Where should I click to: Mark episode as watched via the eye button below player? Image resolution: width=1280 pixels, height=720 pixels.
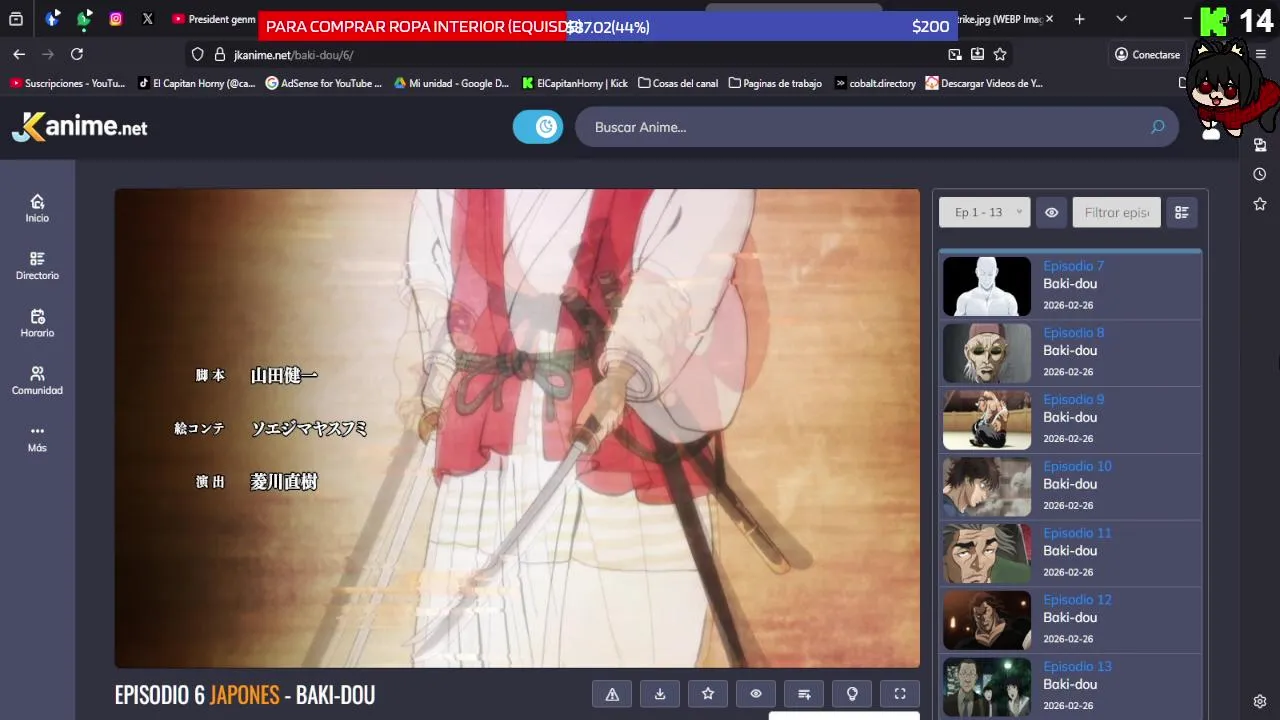click(756, 694)
